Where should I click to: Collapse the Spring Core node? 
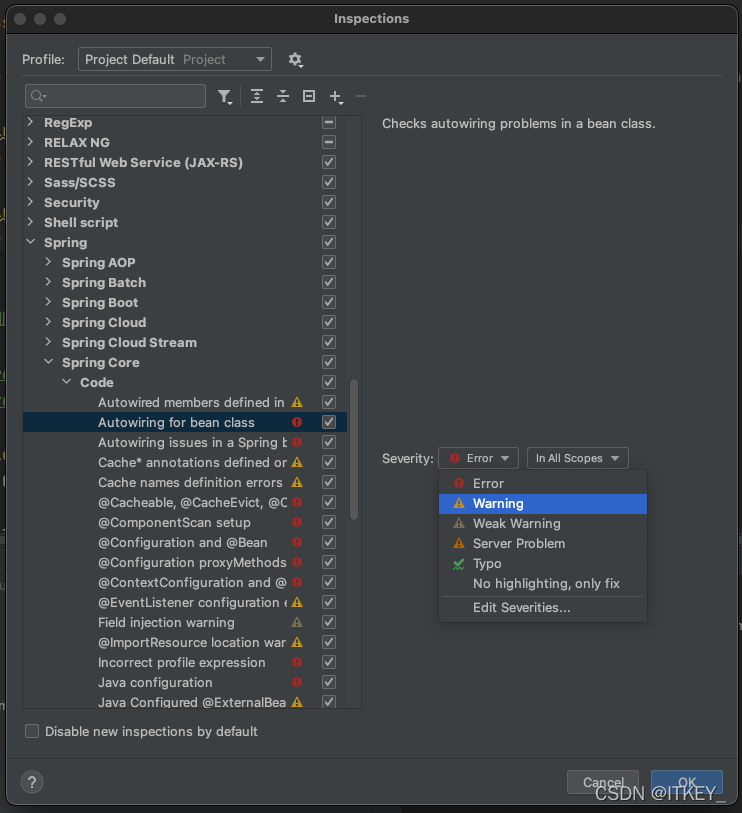point(48,362)
